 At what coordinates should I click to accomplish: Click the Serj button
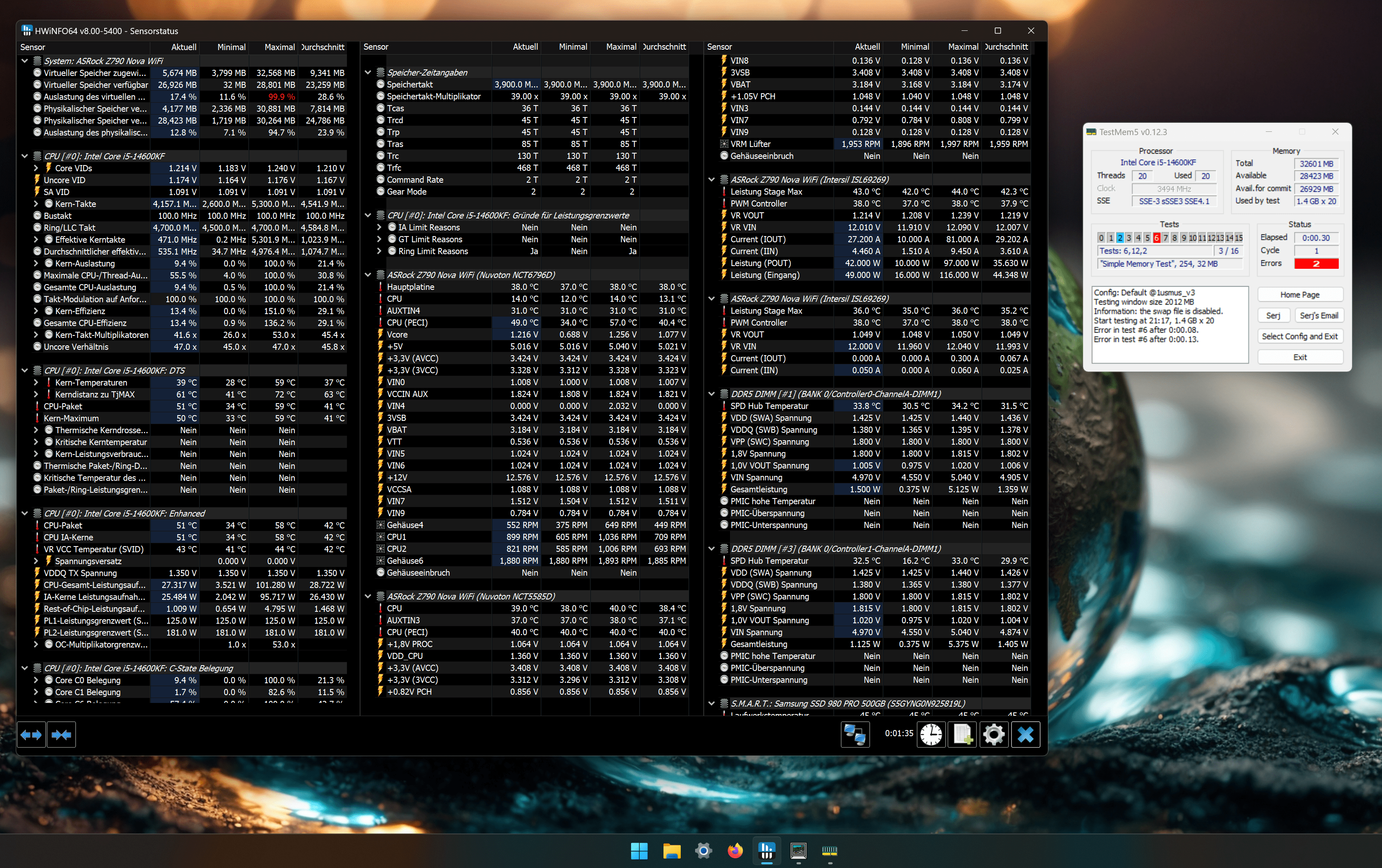coord(1274,316)
